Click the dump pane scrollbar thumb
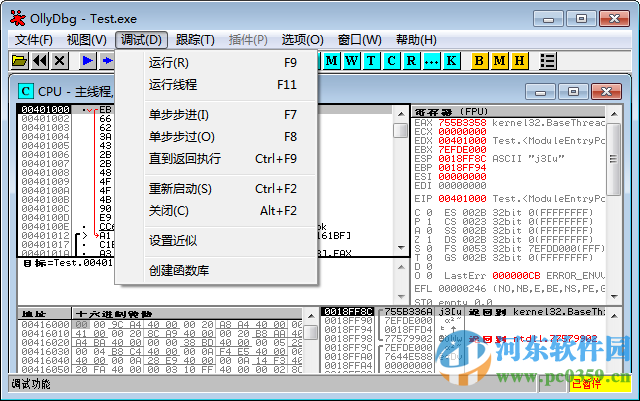 (311, 332)
